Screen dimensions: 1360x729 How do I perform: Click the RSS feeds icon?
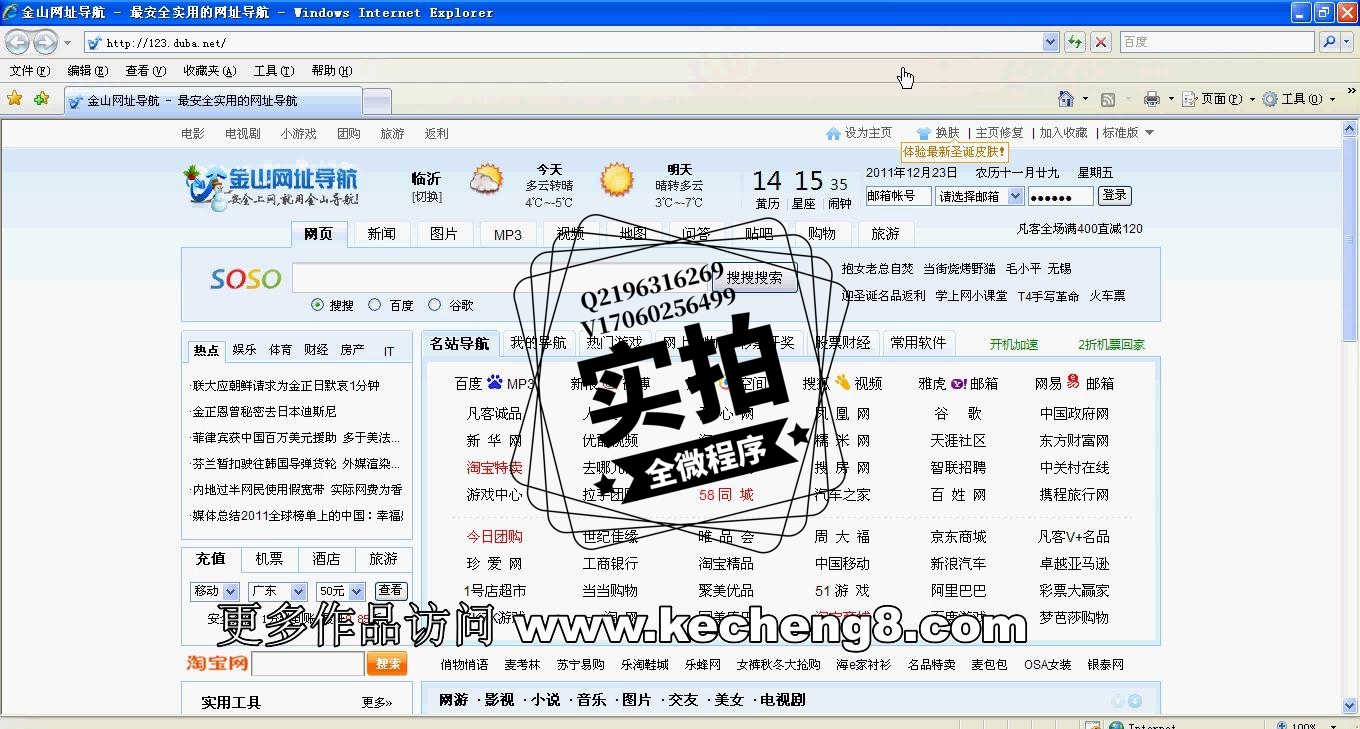(1108, 99)
